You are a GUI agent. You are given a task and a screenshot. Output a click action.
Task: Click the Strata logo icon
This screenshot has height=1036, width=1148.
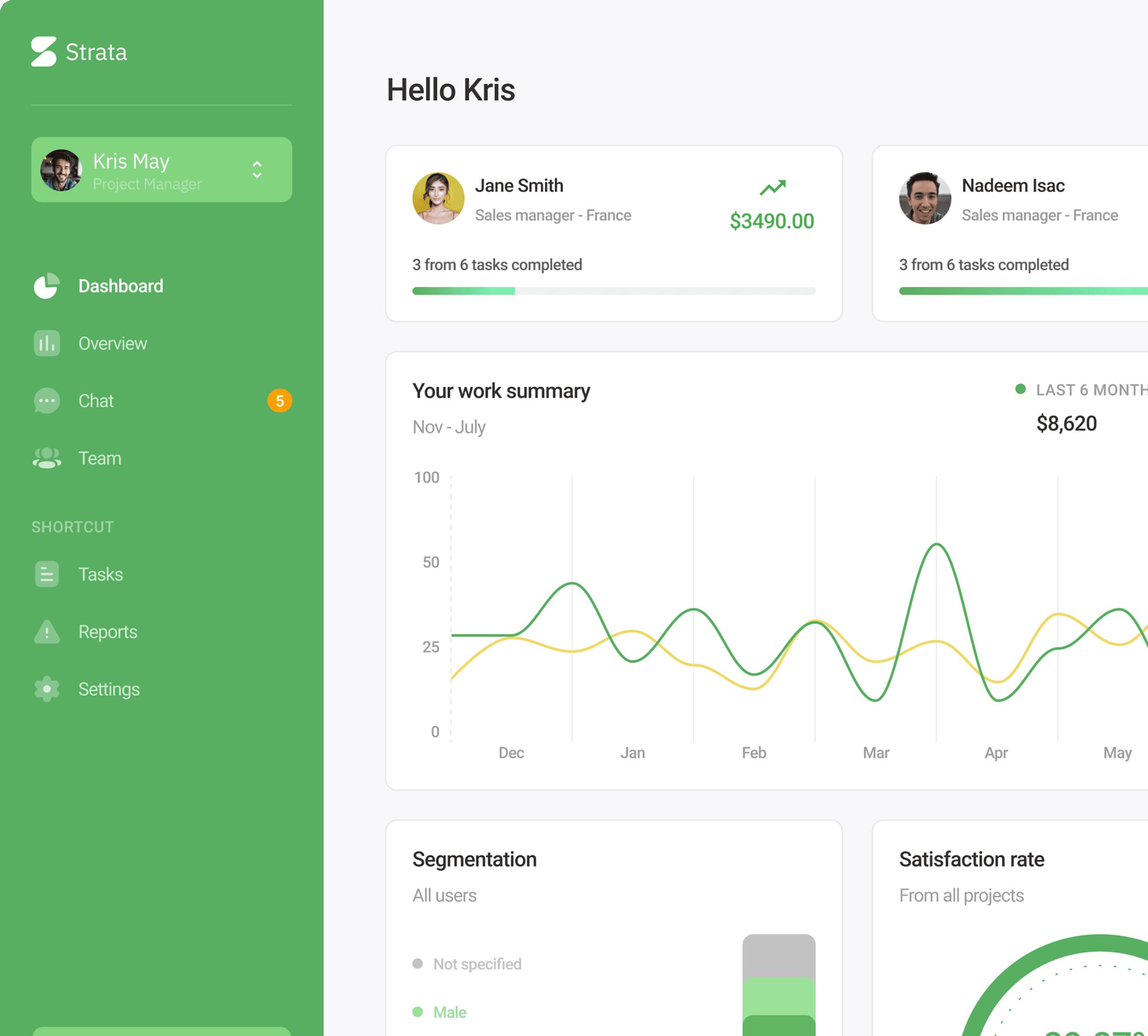click(x=44, y=52)
